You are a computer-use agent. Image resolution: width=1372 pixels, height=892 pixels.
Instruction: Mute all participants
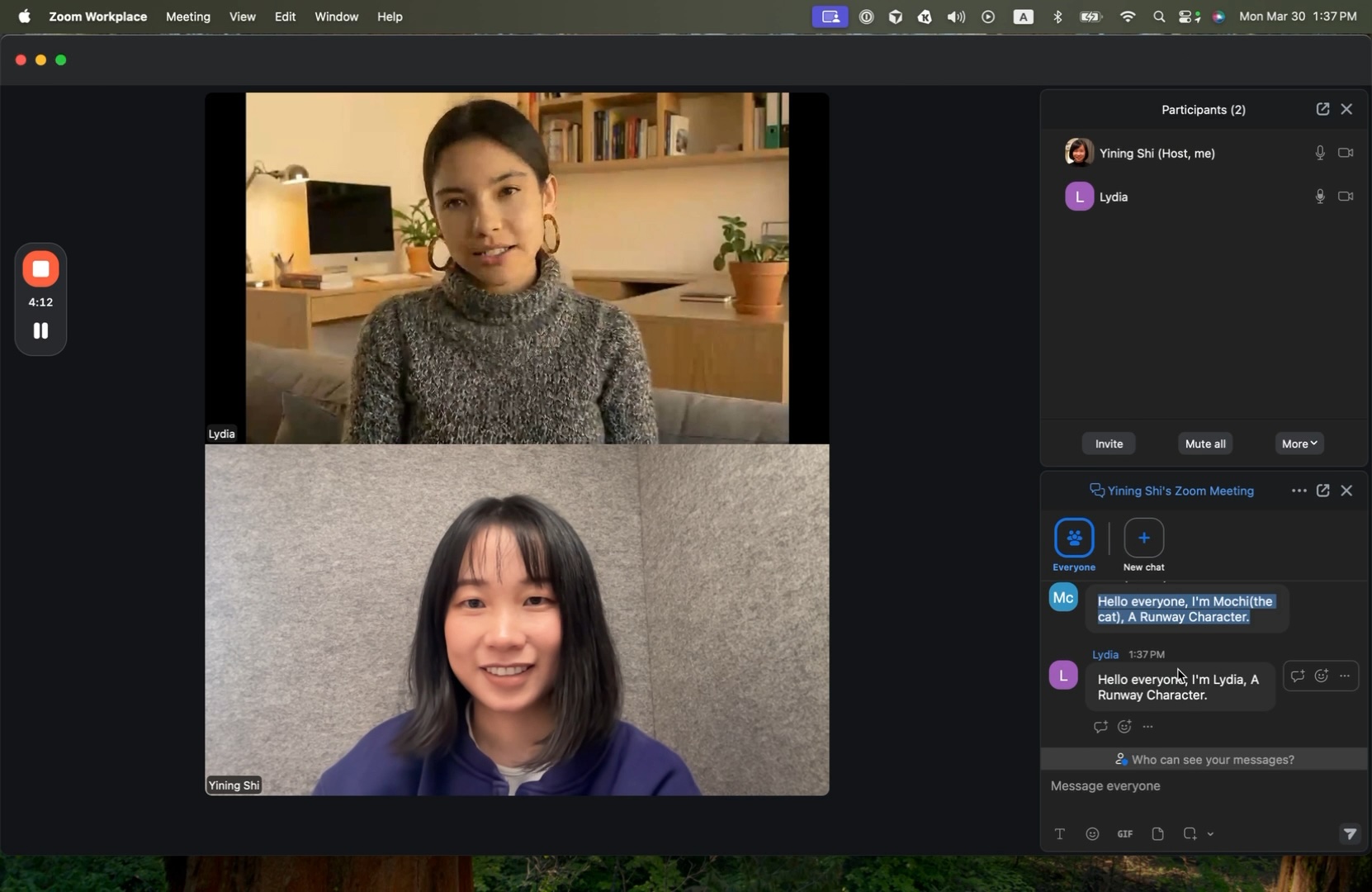(x=1205, y=444)
